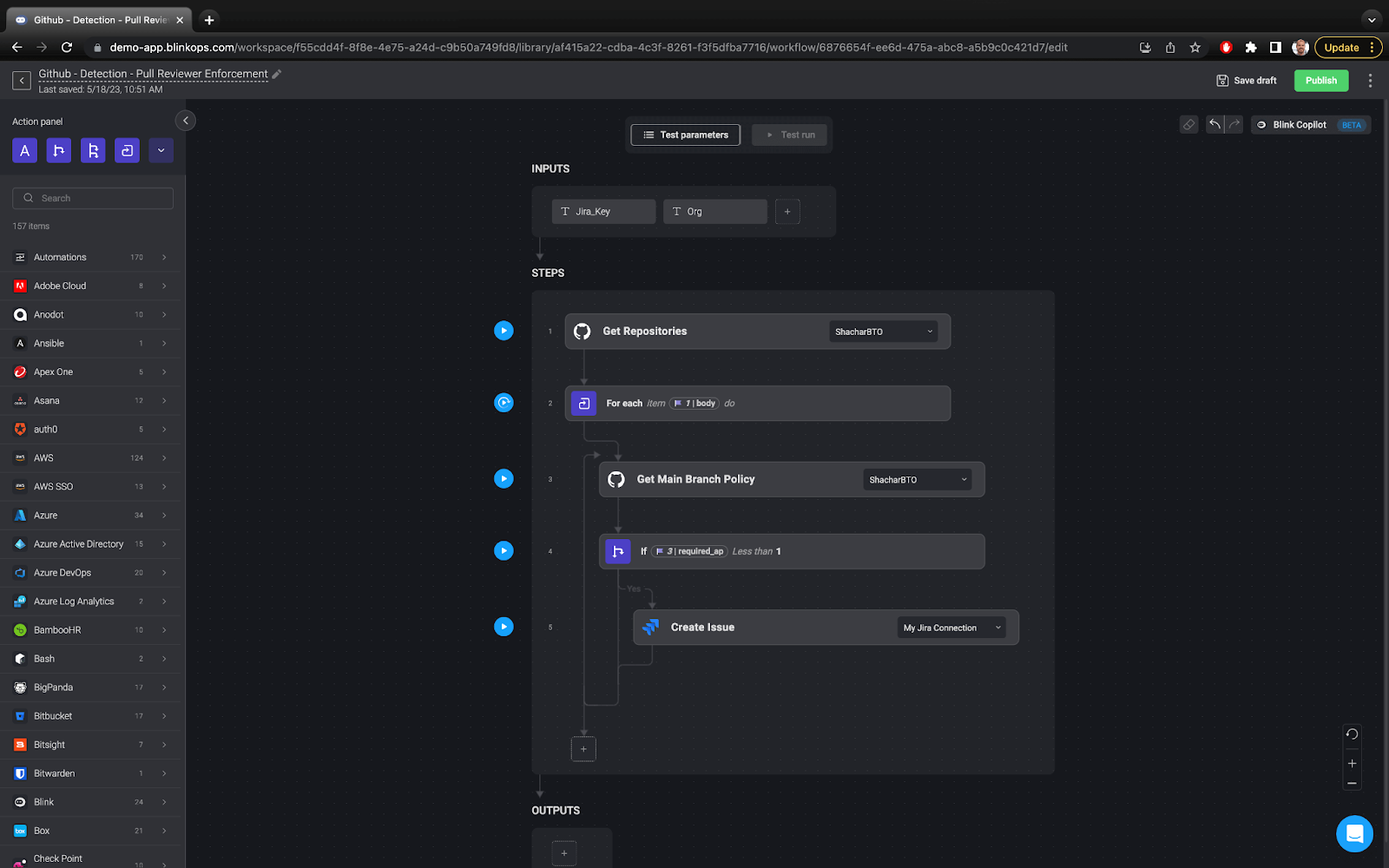The width and height of the screenshot is (1389, 868).
Task: Run the Get Repositories step via its play button
Action: tap(504, 331)
